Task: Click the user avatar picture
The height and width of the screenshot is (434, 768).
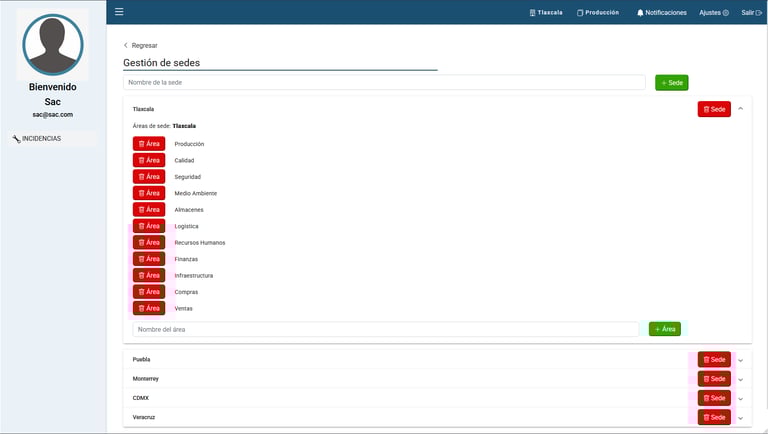Action: pyautogui.click(x=53, y=45)
